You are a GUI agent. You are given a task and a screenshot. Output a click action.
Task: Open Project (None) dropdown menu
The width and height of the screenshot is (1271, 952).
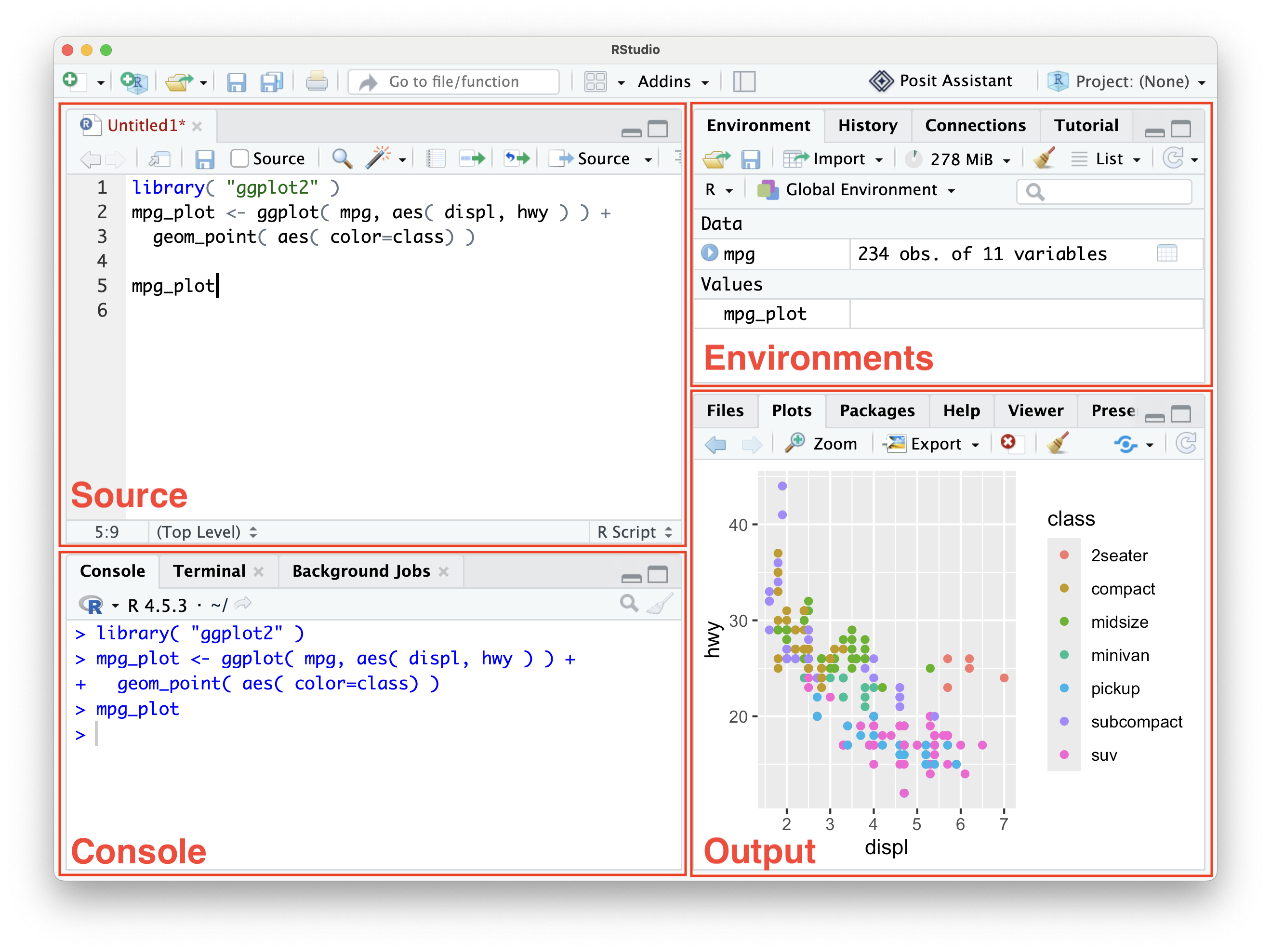click(x=1127, y=81)
